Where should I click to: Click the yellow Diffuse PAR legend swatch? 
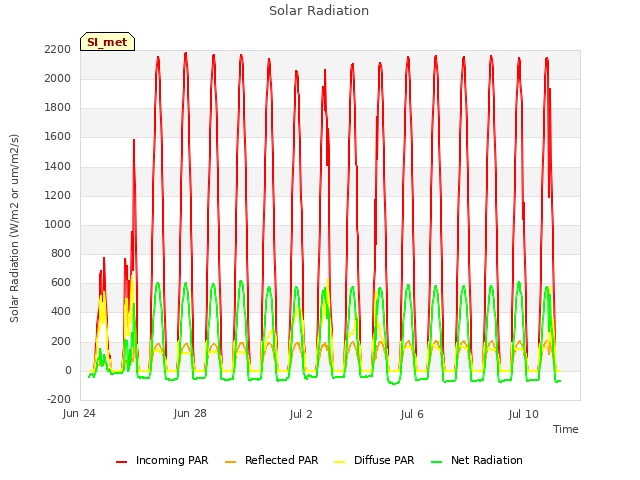pyautogui.click(x=340, y=462)
